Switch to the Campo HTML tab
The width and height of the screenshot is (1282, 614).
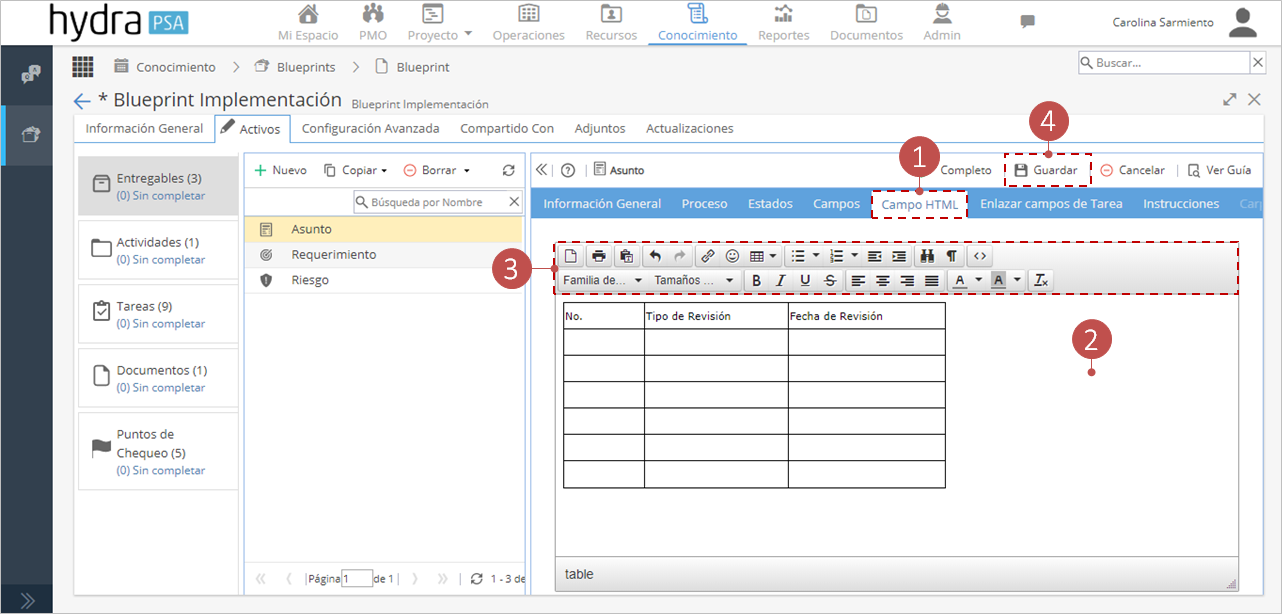click(x=920, y=203)
